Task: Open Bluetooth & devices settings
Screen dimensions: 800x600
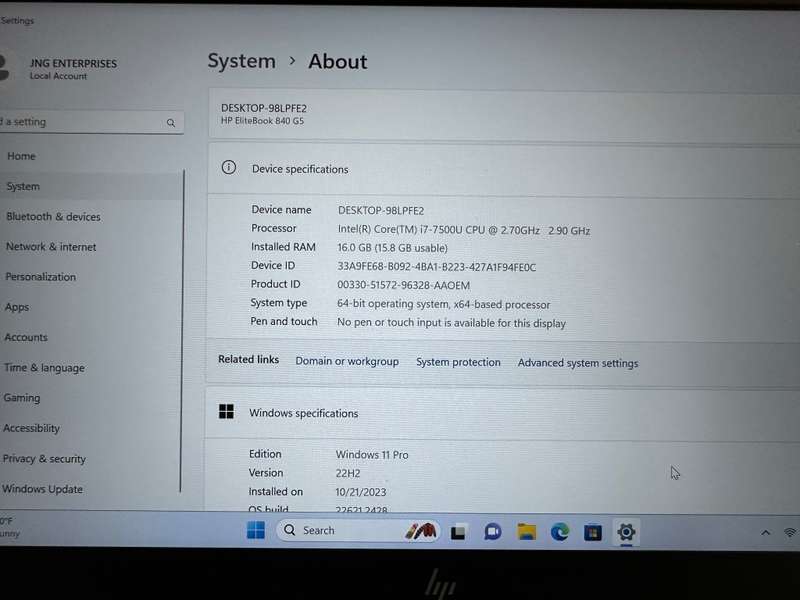Action: 53,216
